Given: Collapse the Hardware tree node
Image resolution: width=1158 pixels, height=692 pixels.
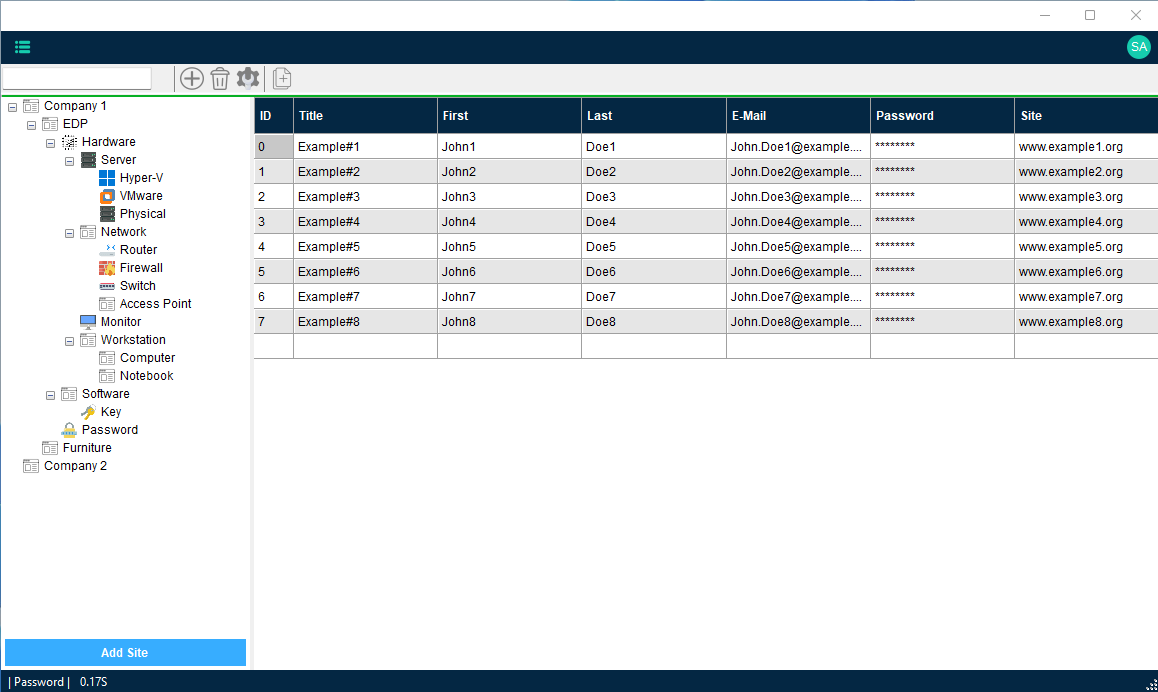Looking at the screenshot, I should click(50, 143).
